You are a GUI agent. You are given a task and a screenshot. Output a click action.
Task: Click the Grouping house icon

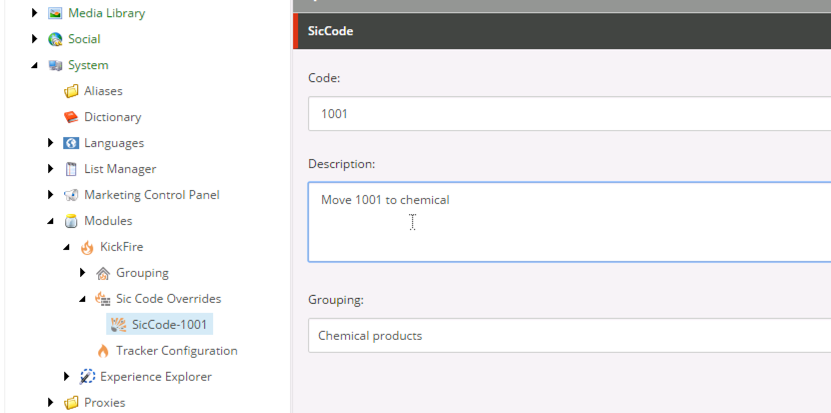[x=103, y=273]
